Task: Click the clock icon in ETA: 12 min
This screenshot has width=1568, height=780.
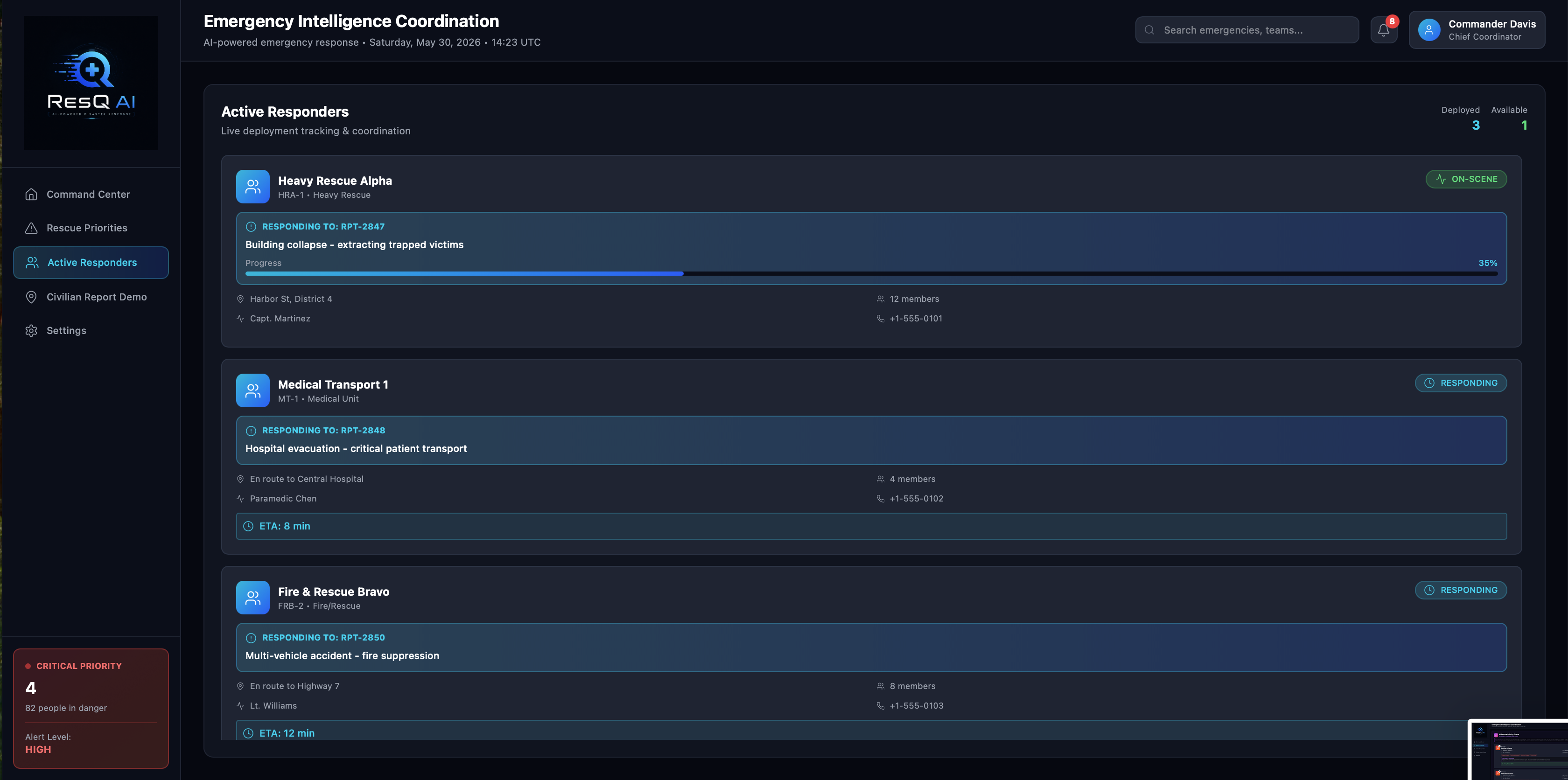Action: (x=248, y=733)
